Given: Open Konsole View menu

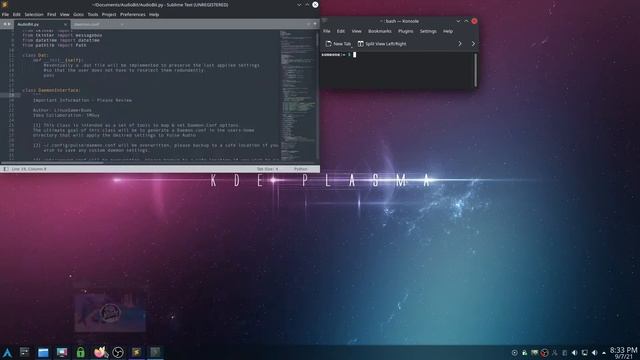Looking at the screenshot, I should tap(356, 31).
